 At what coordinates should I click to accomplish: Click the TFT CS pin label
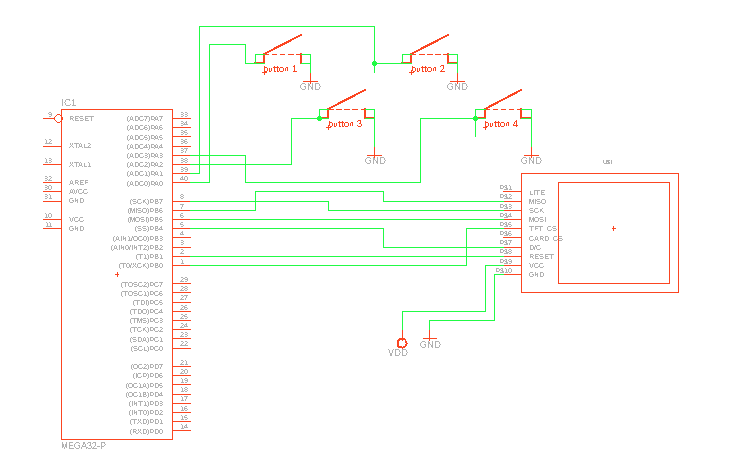543,229
